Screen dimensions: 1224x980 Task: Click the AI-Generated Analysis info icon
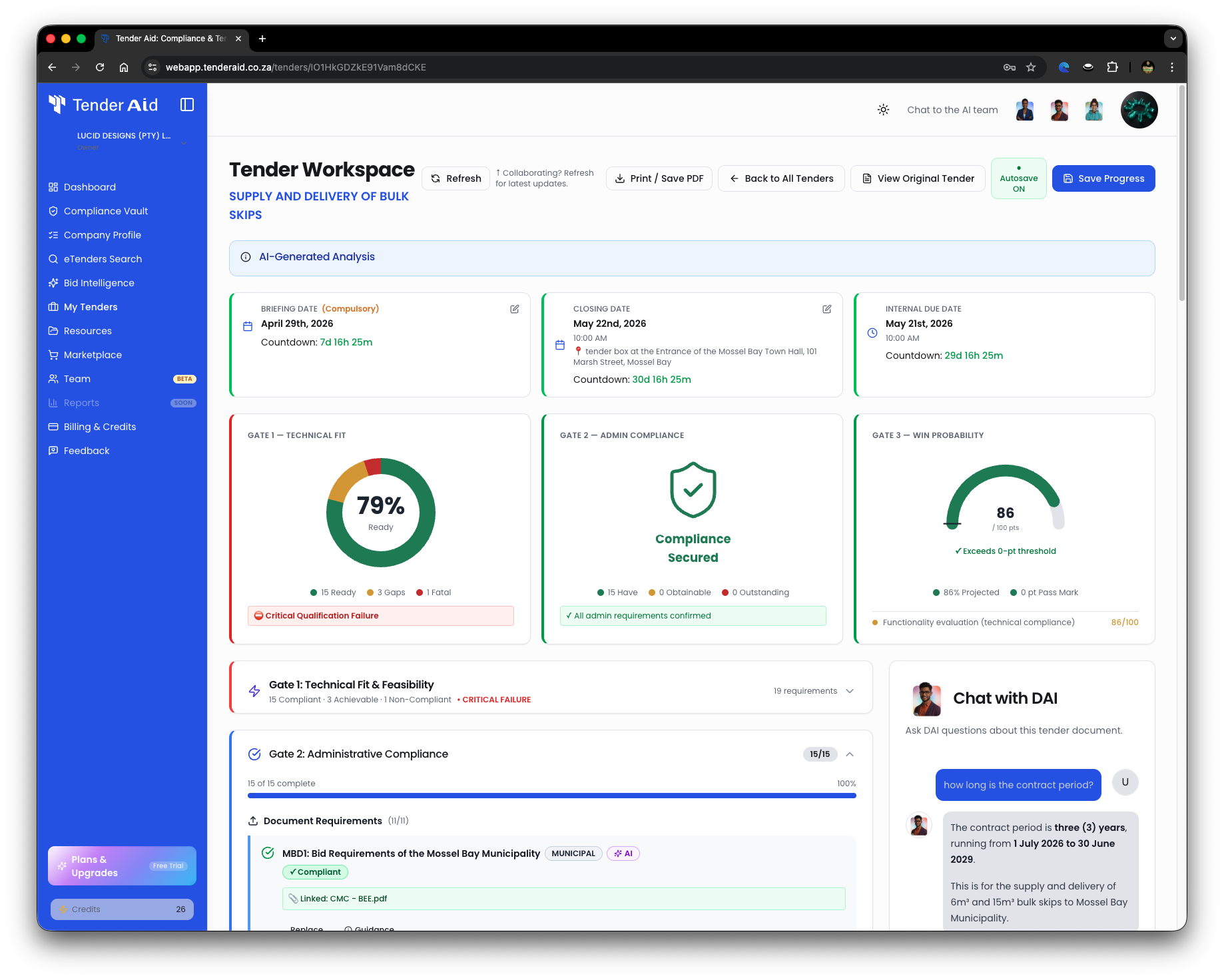point(246,257)
